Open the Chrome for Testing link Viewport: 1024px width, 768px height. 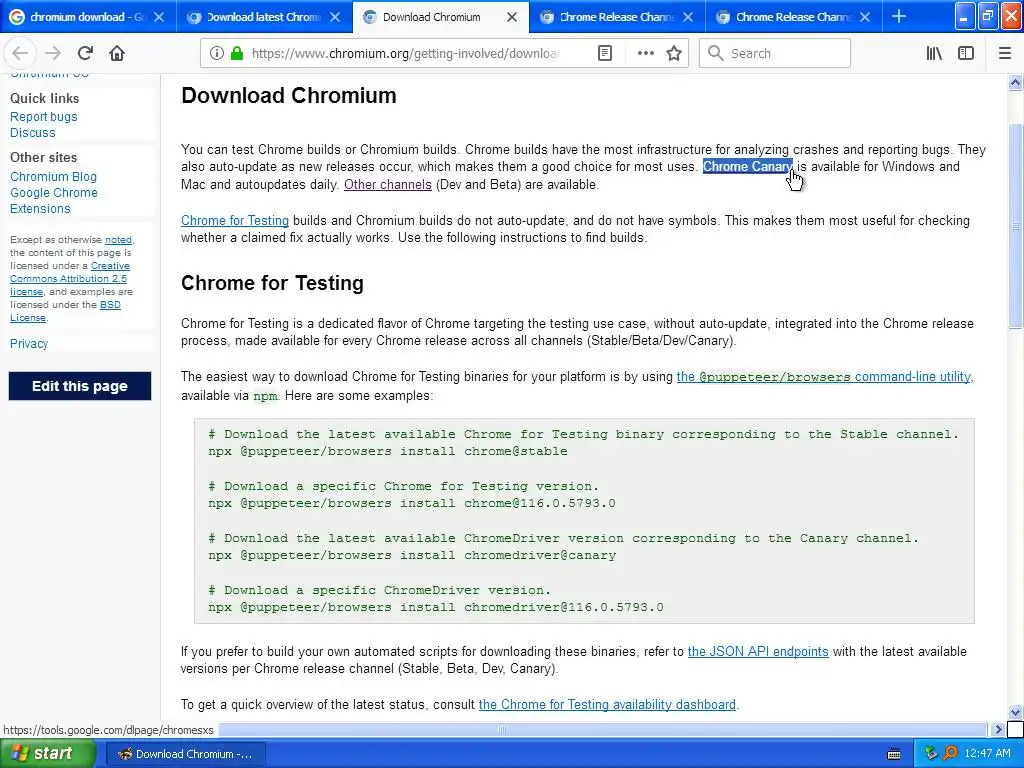(234, 220)
